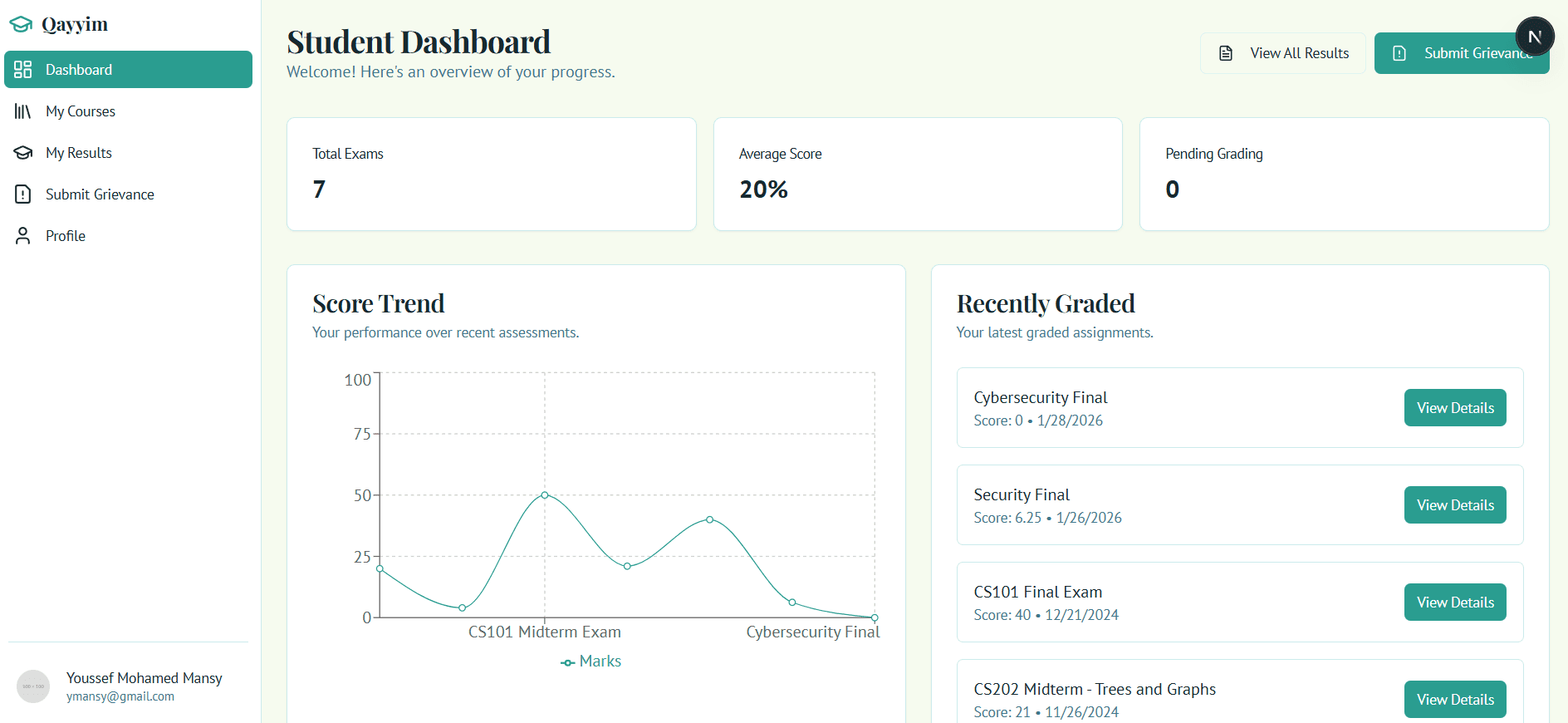This screenshot has width=1568, height=723.
Task: Go to My Results page
Action: pos(128,152)
